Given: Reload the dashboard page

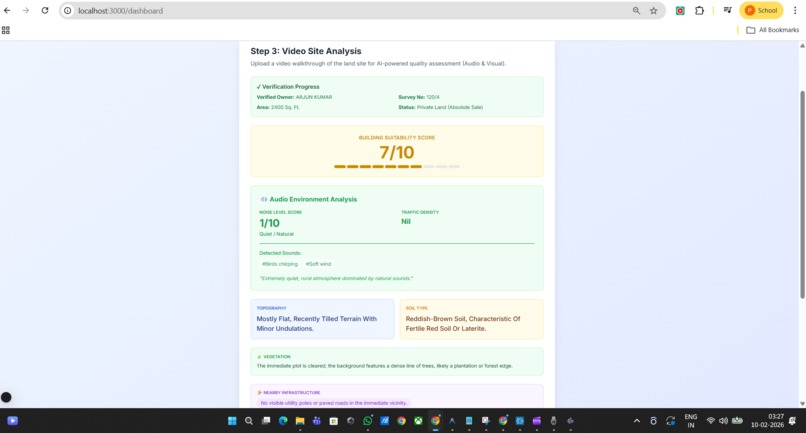Looking at the screenshot, I should 45,10.
